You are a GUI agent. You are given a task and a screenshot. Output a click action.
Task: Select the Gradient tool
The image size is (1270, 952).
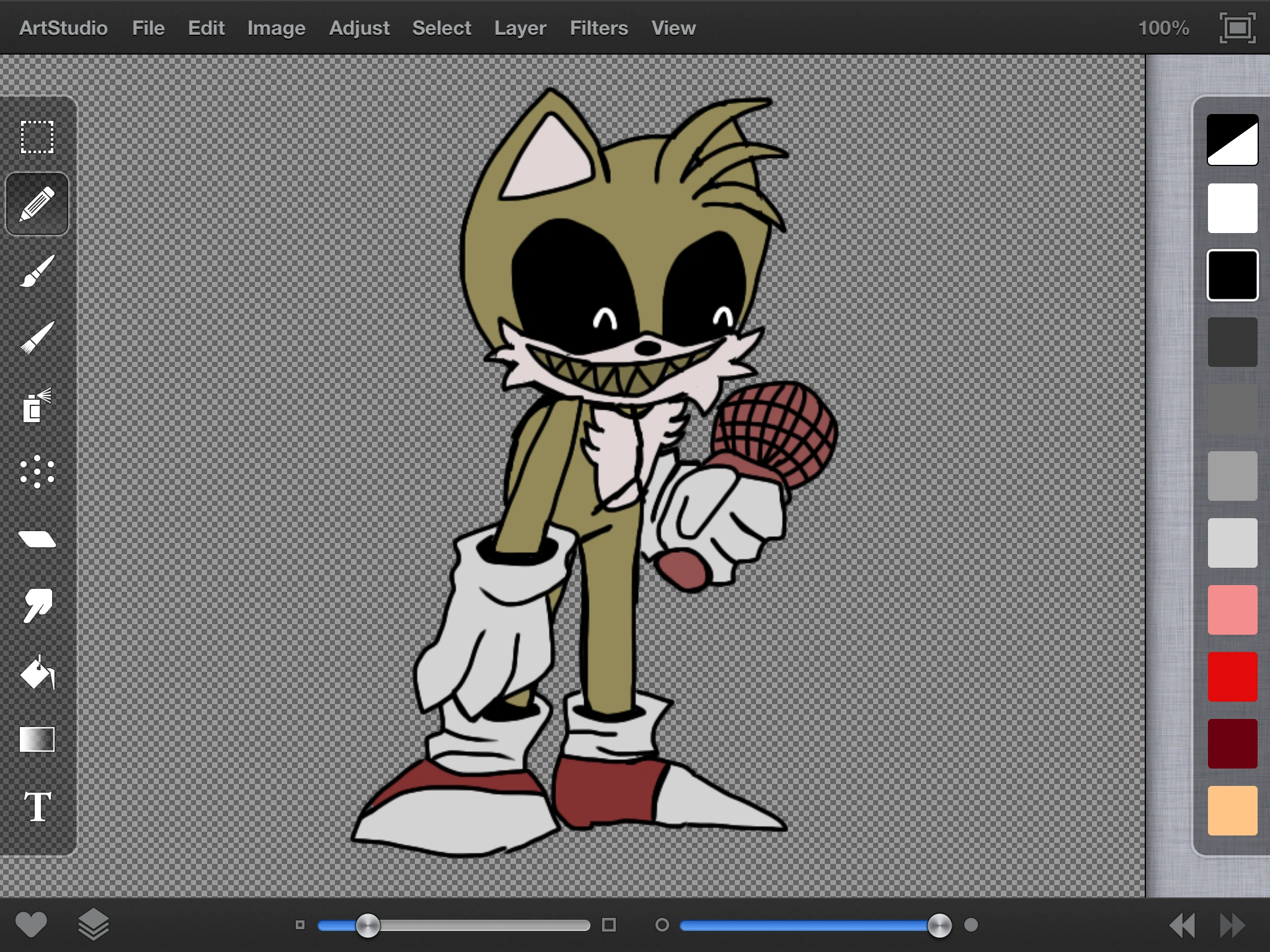(37, 739)
